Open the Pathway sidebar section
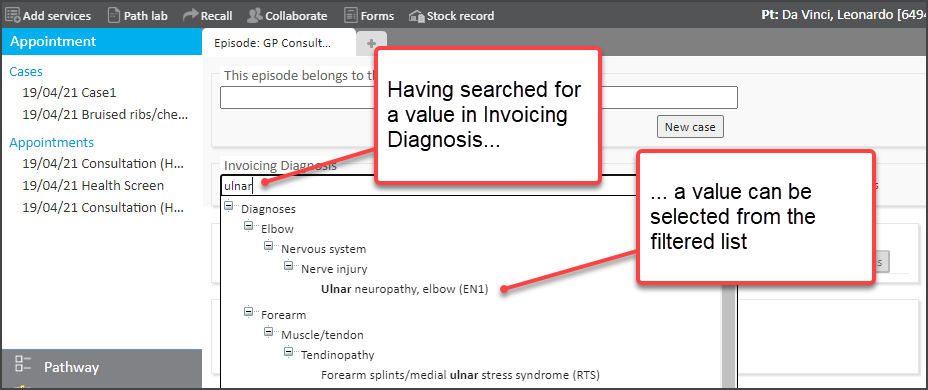This screenshot has height=390, width=928. pos(101,367)
